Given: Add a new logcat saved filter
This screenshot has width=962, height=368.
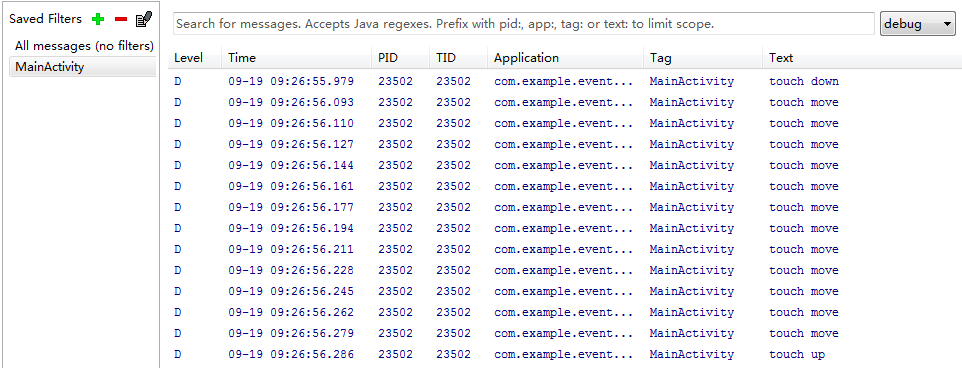Looking at the screenshot, I should [x=98, y=19].
